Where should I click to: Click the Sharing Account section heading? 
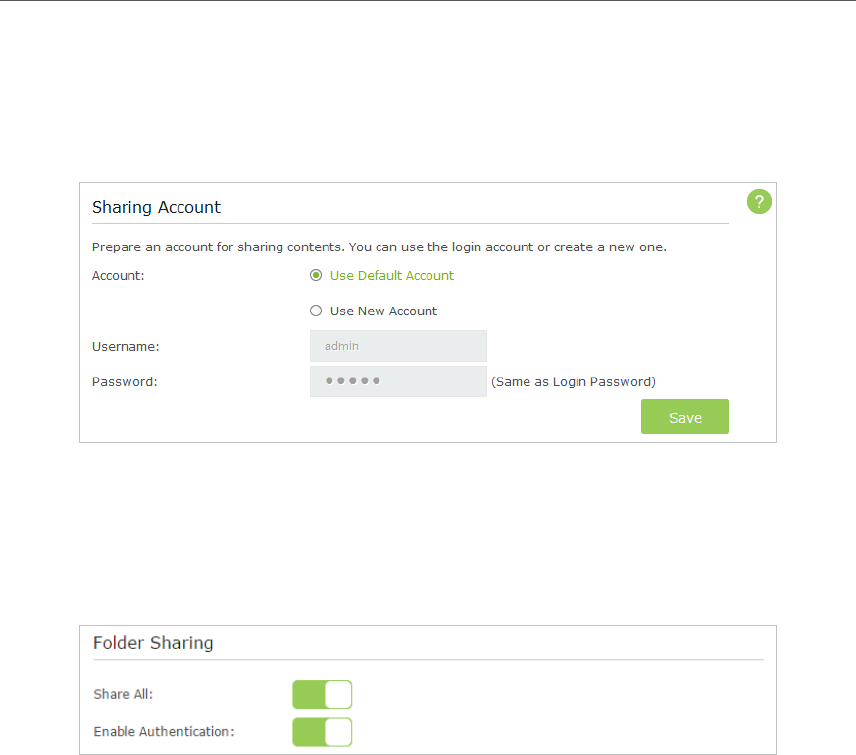[x=156, y=208]
